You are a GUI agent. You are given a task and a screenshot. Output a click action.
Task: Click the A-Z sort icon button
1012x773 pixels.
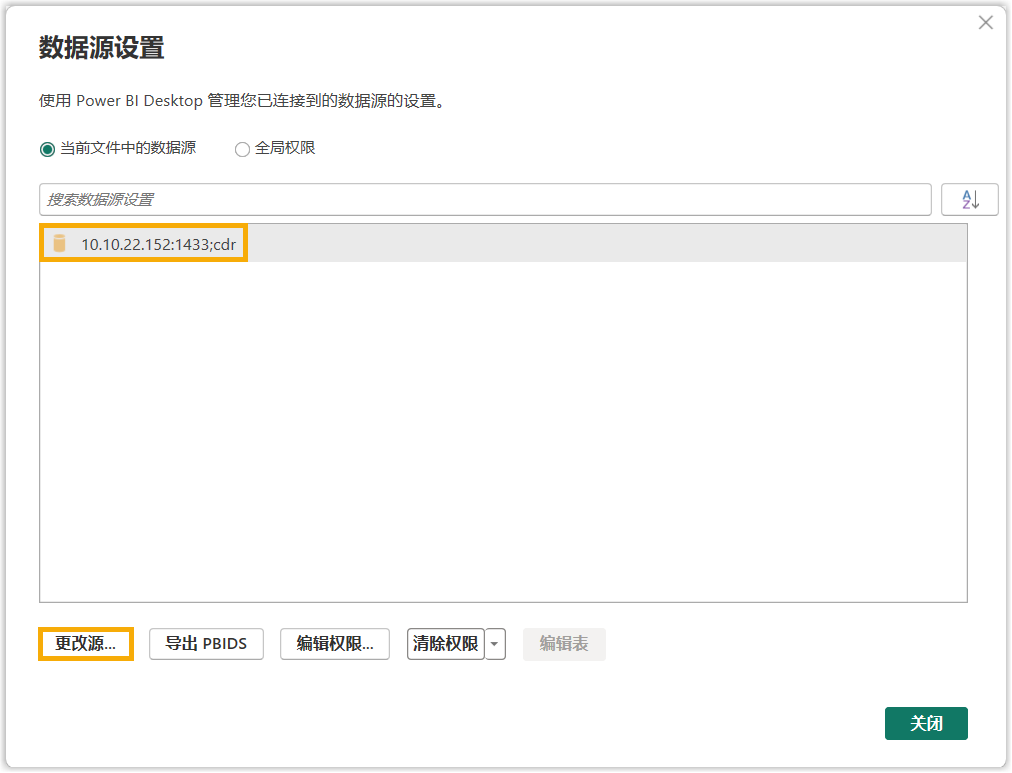click(969, 199)
